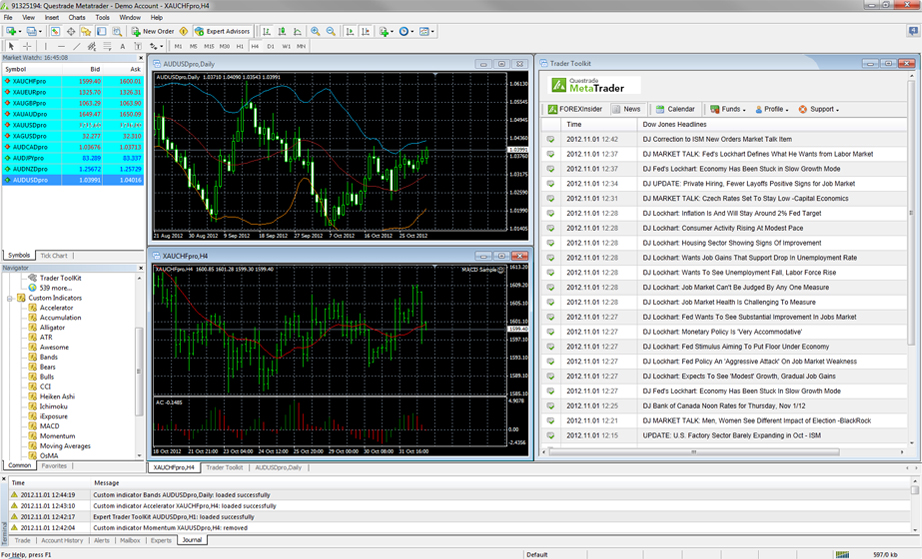Viewport: 922px width, 559px height.
Task: Switch timeframe to H1
Action: [x=240, y=46]
